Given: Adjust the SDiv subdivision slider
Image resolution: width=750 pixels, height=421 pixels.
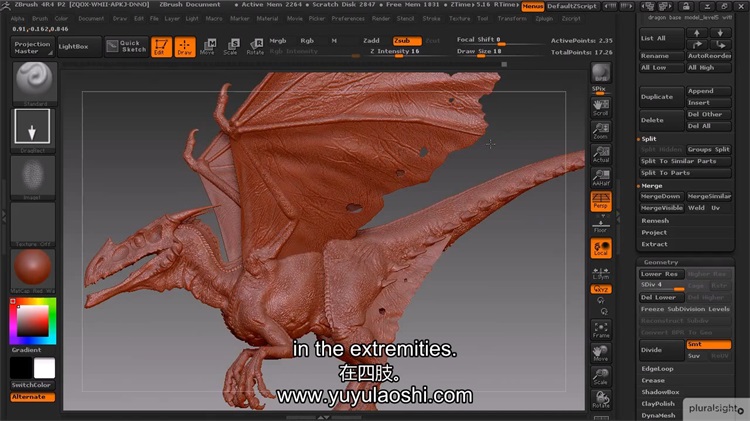Looking at the screenshot, I should (662, 286).
